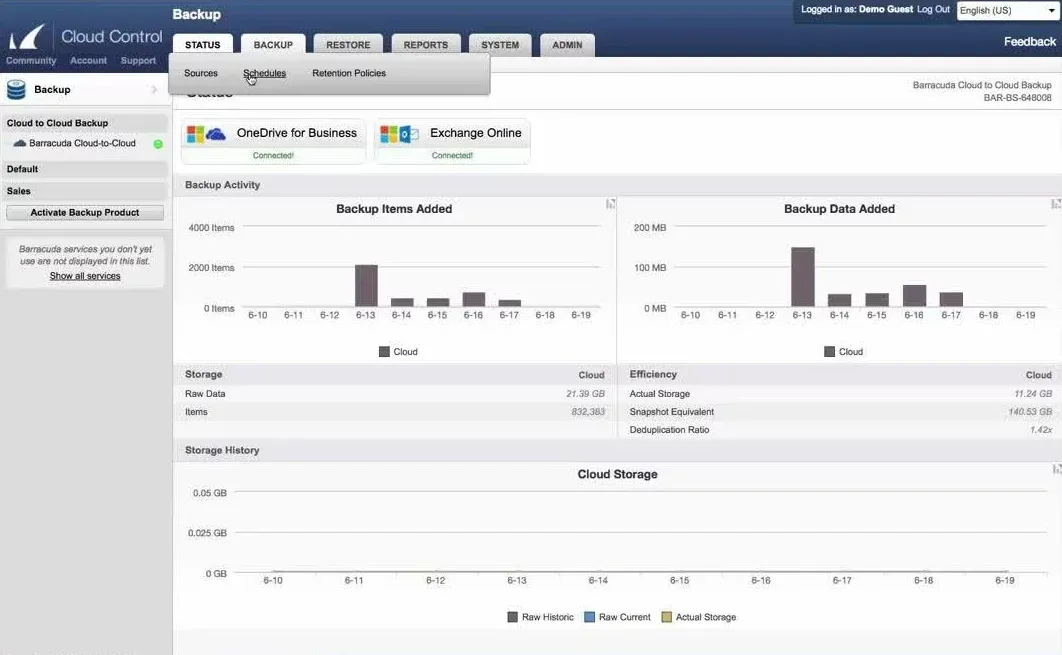Click the Exchange Online icon
This screenshot has height=655, width=1062.
(400, 133)
